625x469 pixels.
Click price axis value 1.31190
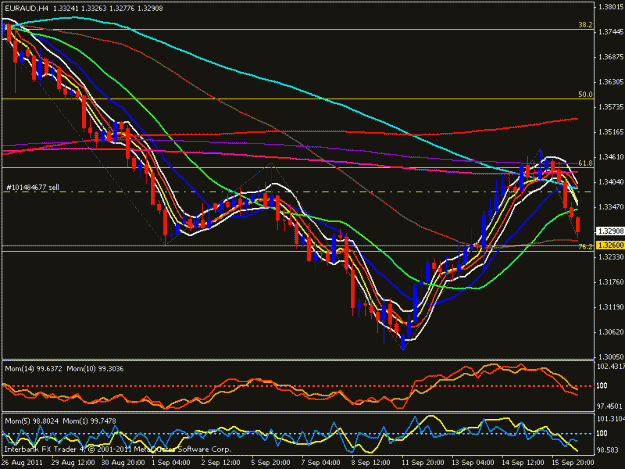pos(611,307)
